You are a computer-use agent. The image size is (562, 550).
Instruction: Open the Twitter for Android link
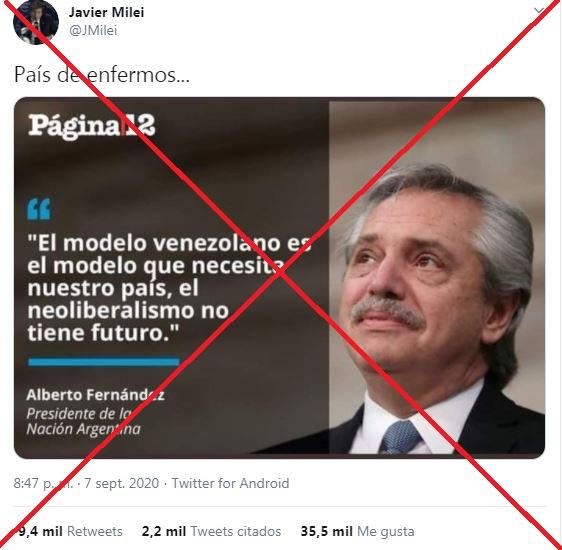click(x=230, y=483)
